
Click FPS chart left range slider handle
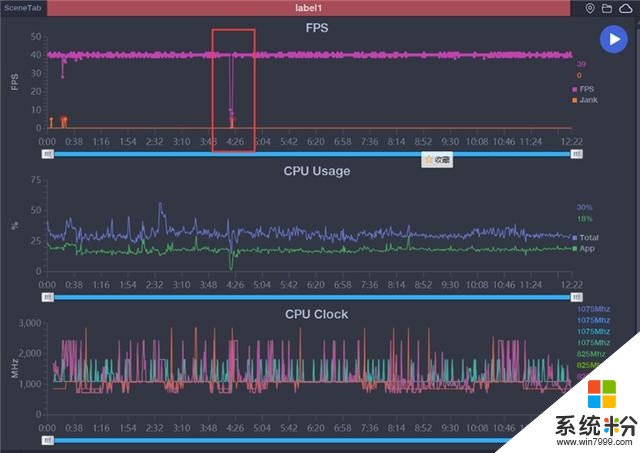tap(46, 154)
